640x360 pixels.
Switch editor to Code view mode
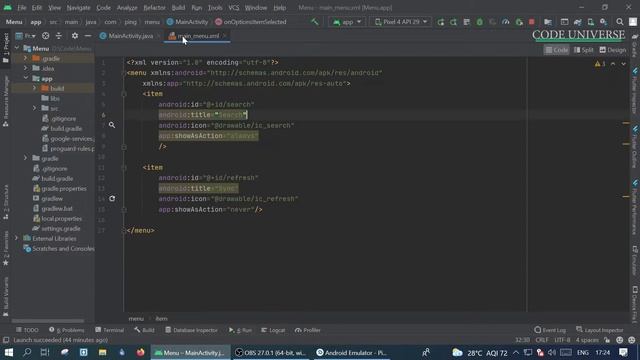(x=557, y=50)
